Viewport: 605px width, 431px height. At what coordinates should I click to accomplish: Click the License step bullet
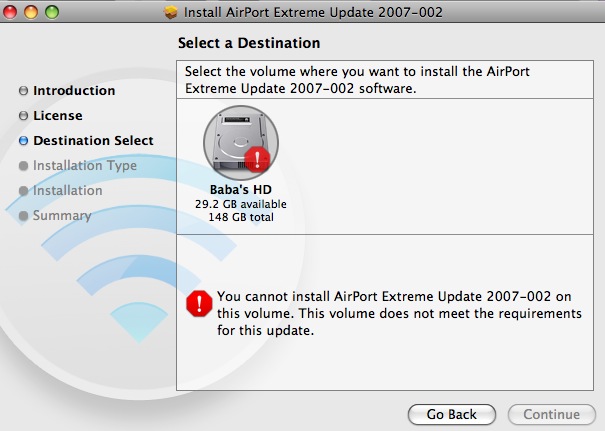click(x=24, y=116)
